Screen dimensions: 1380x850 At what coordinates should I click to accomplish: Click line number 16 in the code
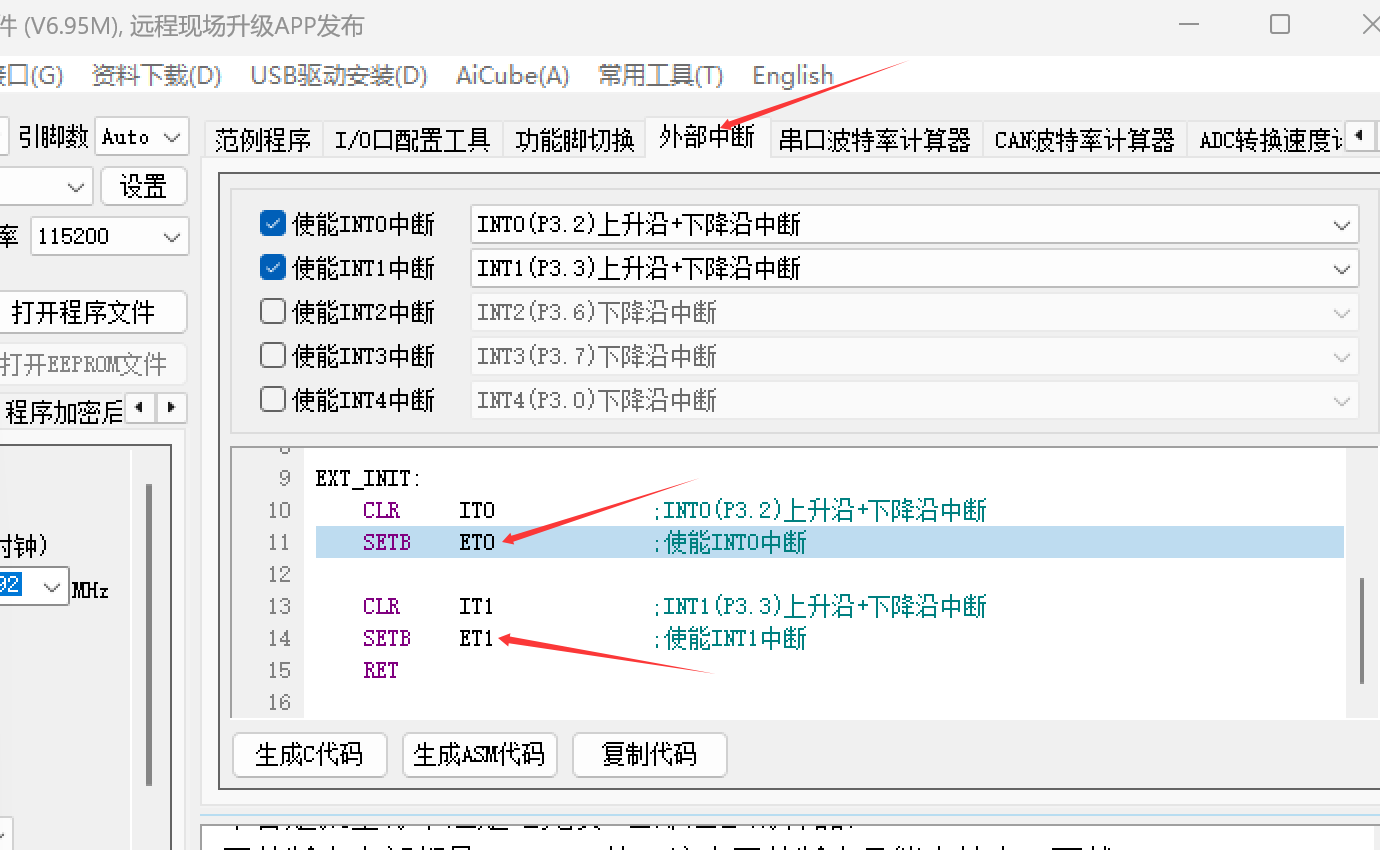pos(279,703)
